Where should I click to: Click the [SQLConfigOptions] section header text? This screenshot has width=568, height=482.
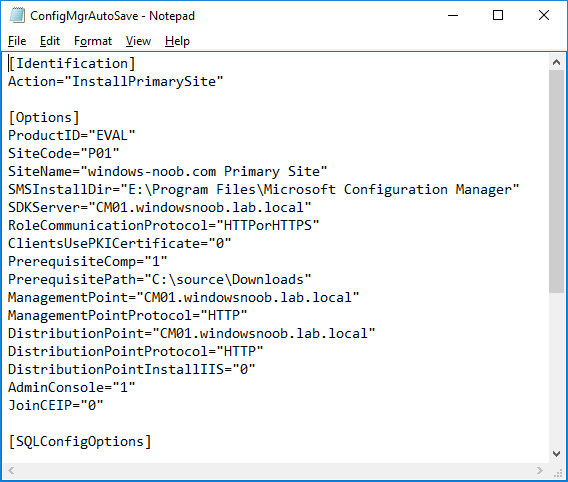coord(80,441)
